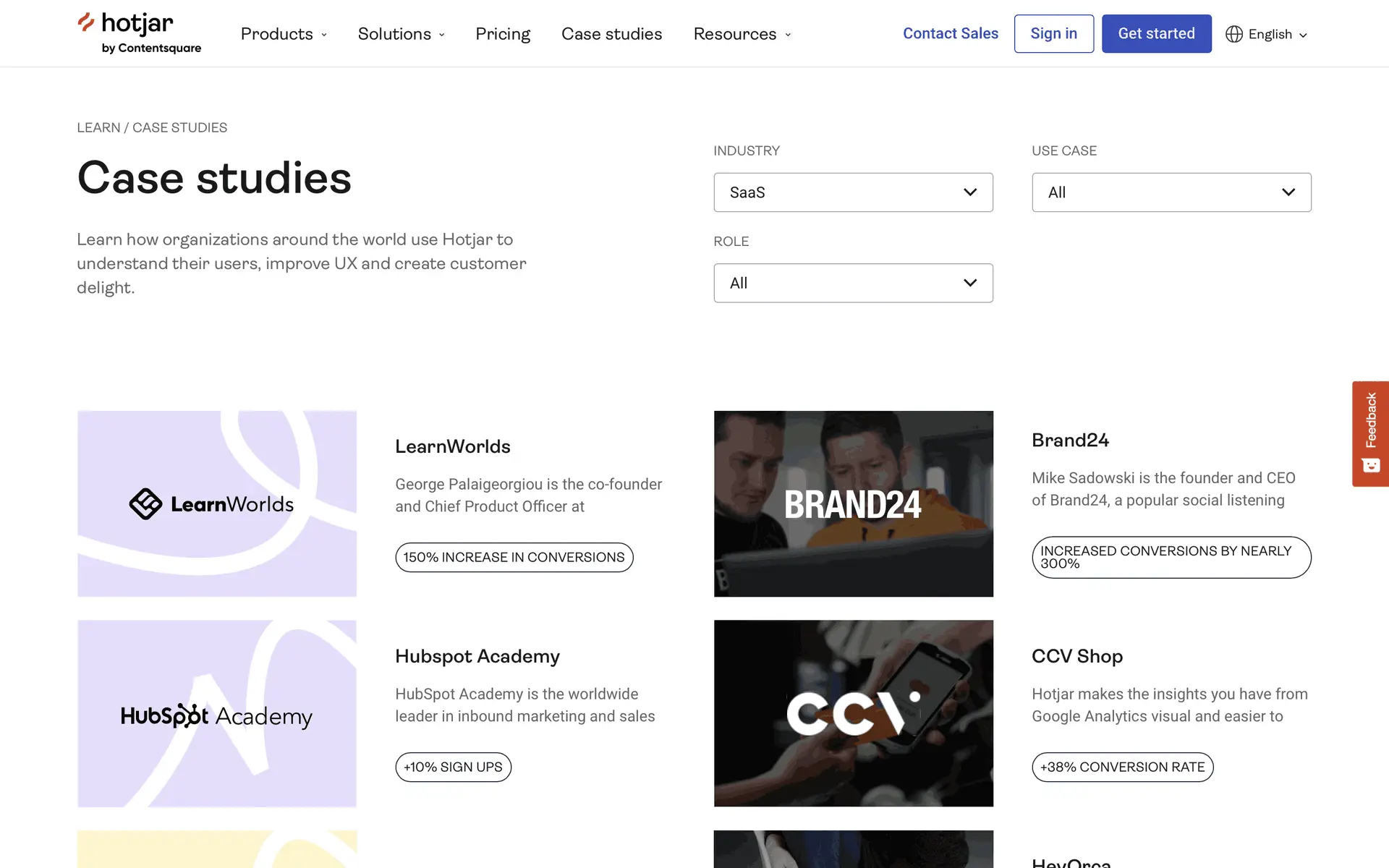The height and width of the screenshot is (868, 1389).
Task: Open the Use Case filter dropdown
Action: [1171, 192]
